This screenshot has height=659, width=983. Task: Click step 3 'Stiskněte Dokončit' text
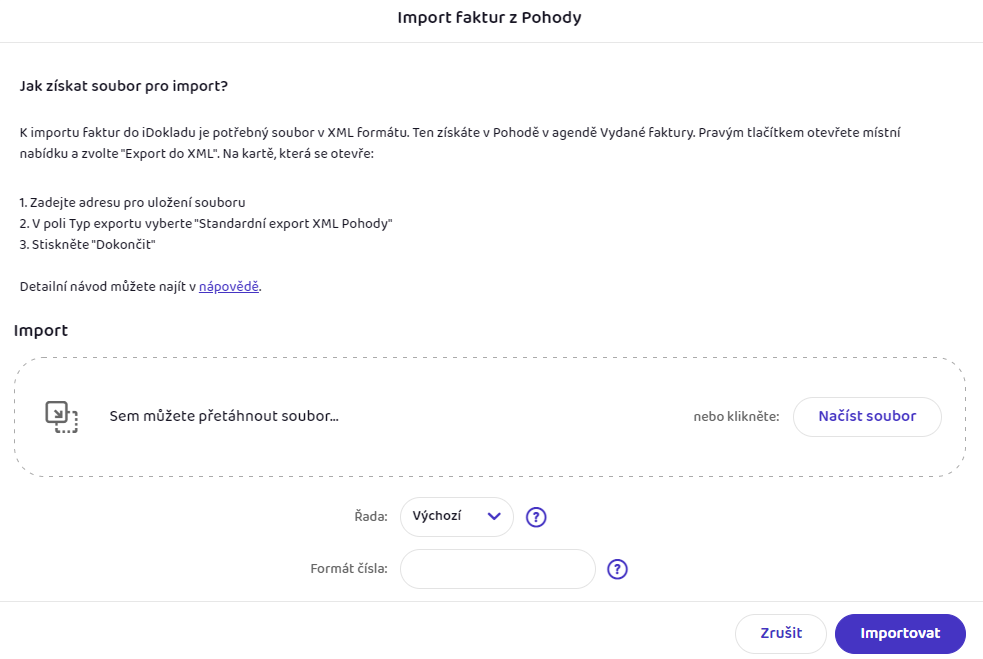[x=87, y=245]
